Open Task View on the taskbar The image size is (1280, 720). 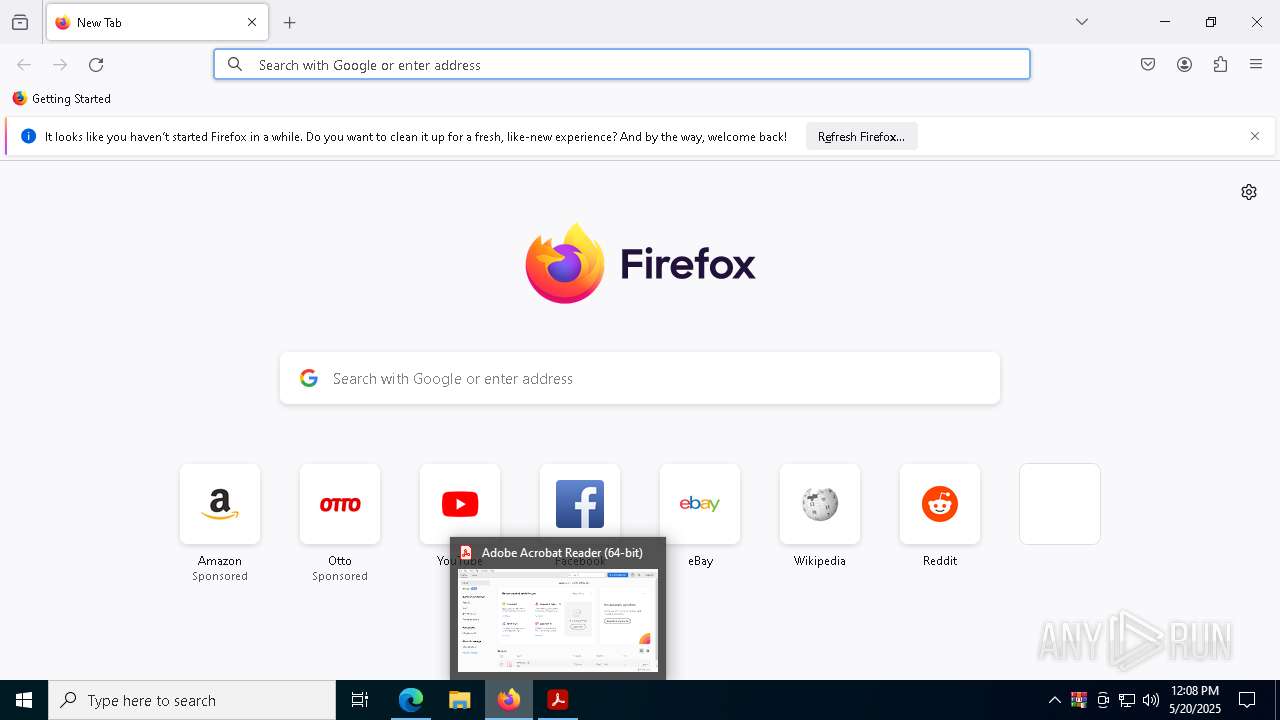click(x=360, y=700)
